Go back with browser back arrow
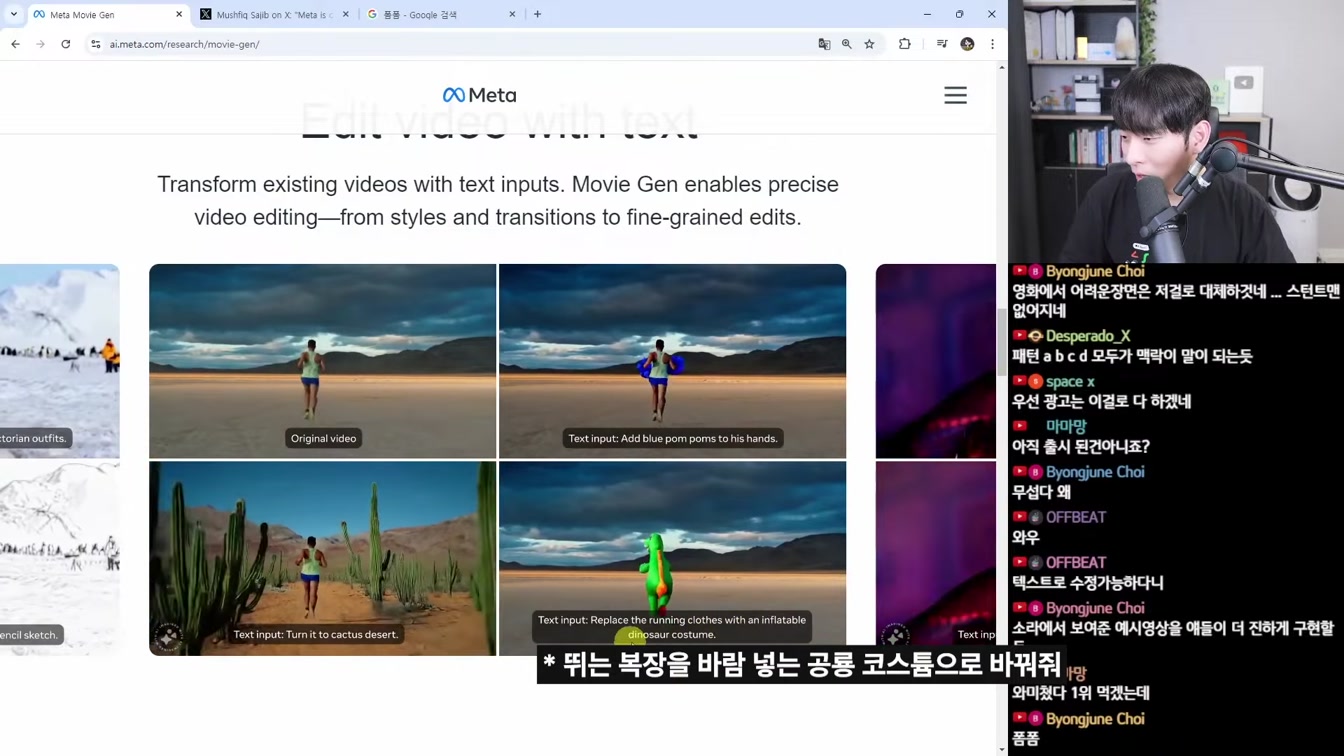 point(15,44)
